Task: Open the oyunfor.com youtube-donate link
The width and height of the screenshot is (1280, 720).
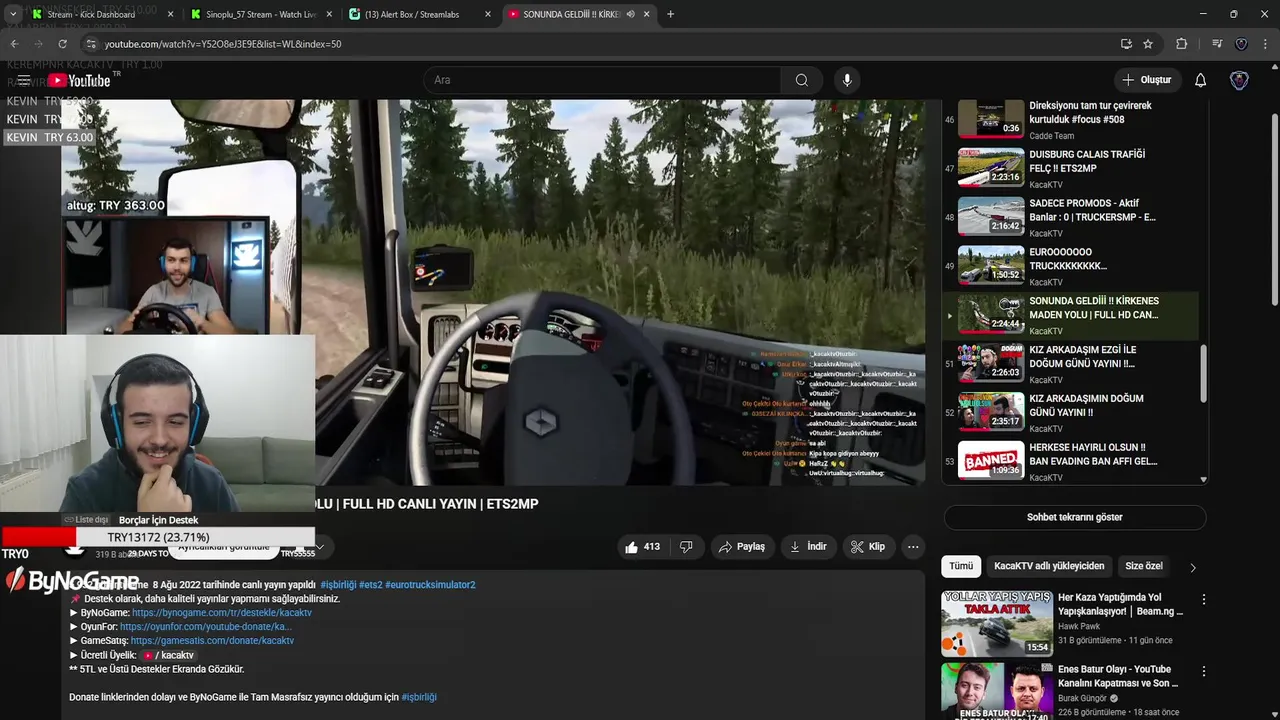Action: (205, 627)
